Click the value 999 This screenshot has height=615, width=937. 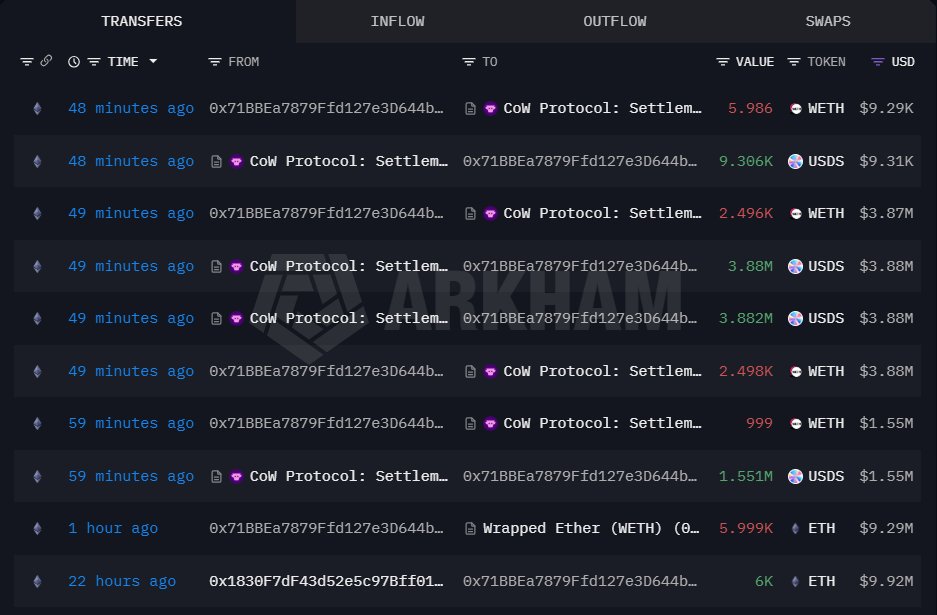[759, 424]
